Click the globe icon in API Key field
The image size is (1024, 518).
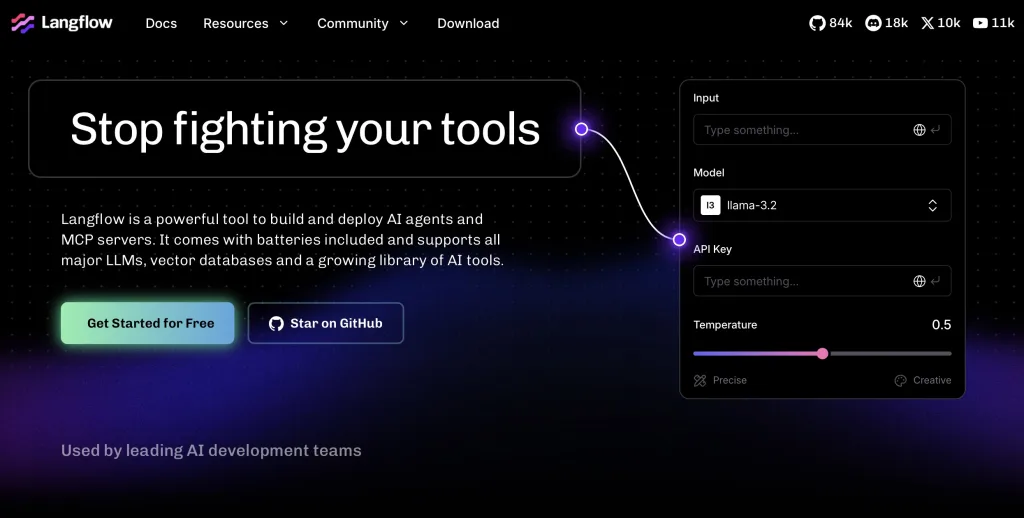(919, 282)
